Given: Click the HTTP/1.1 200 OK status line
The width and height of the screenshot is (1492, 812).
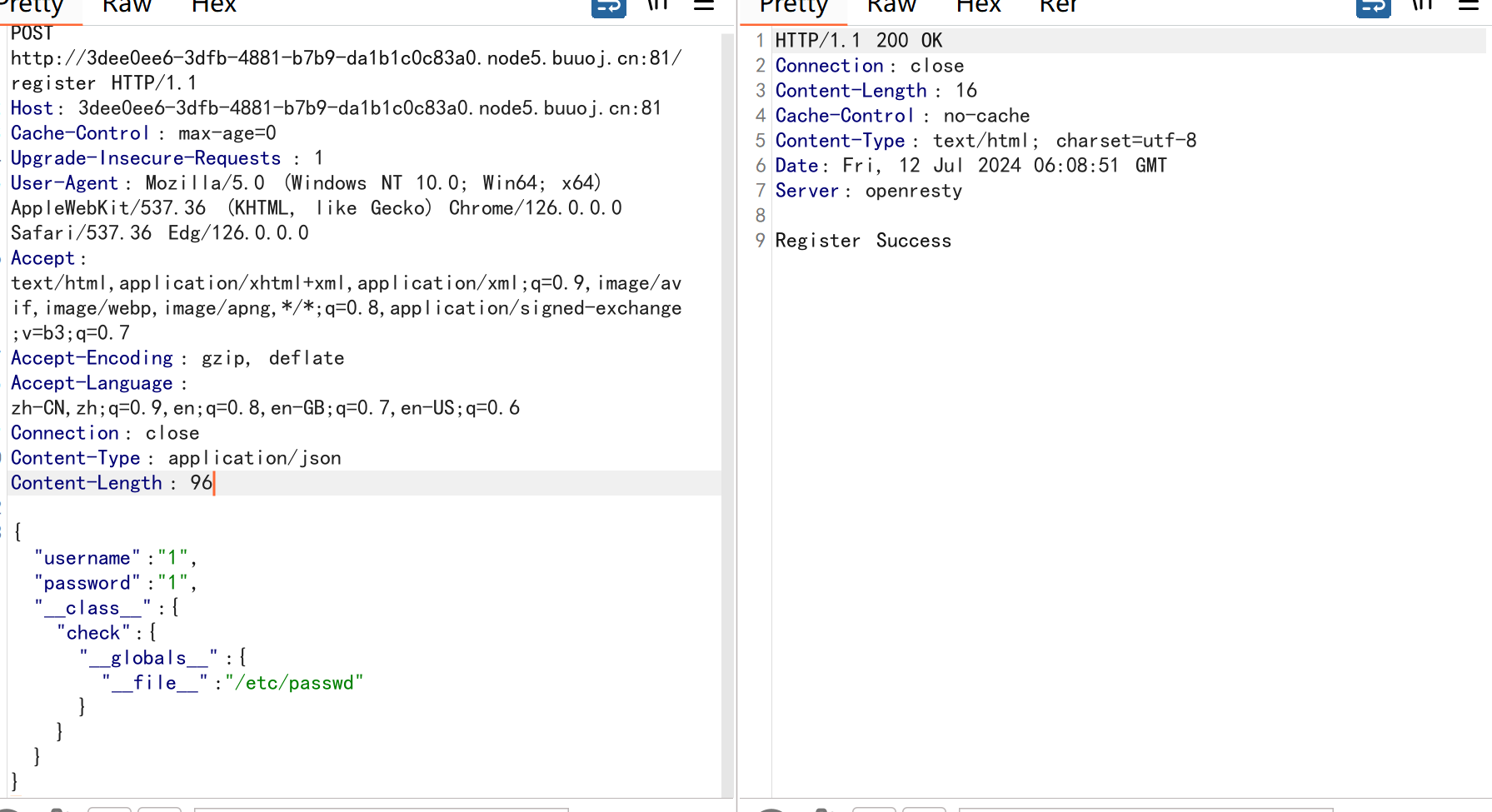Looking at the screenshot, I should click(x=859, y=40).
